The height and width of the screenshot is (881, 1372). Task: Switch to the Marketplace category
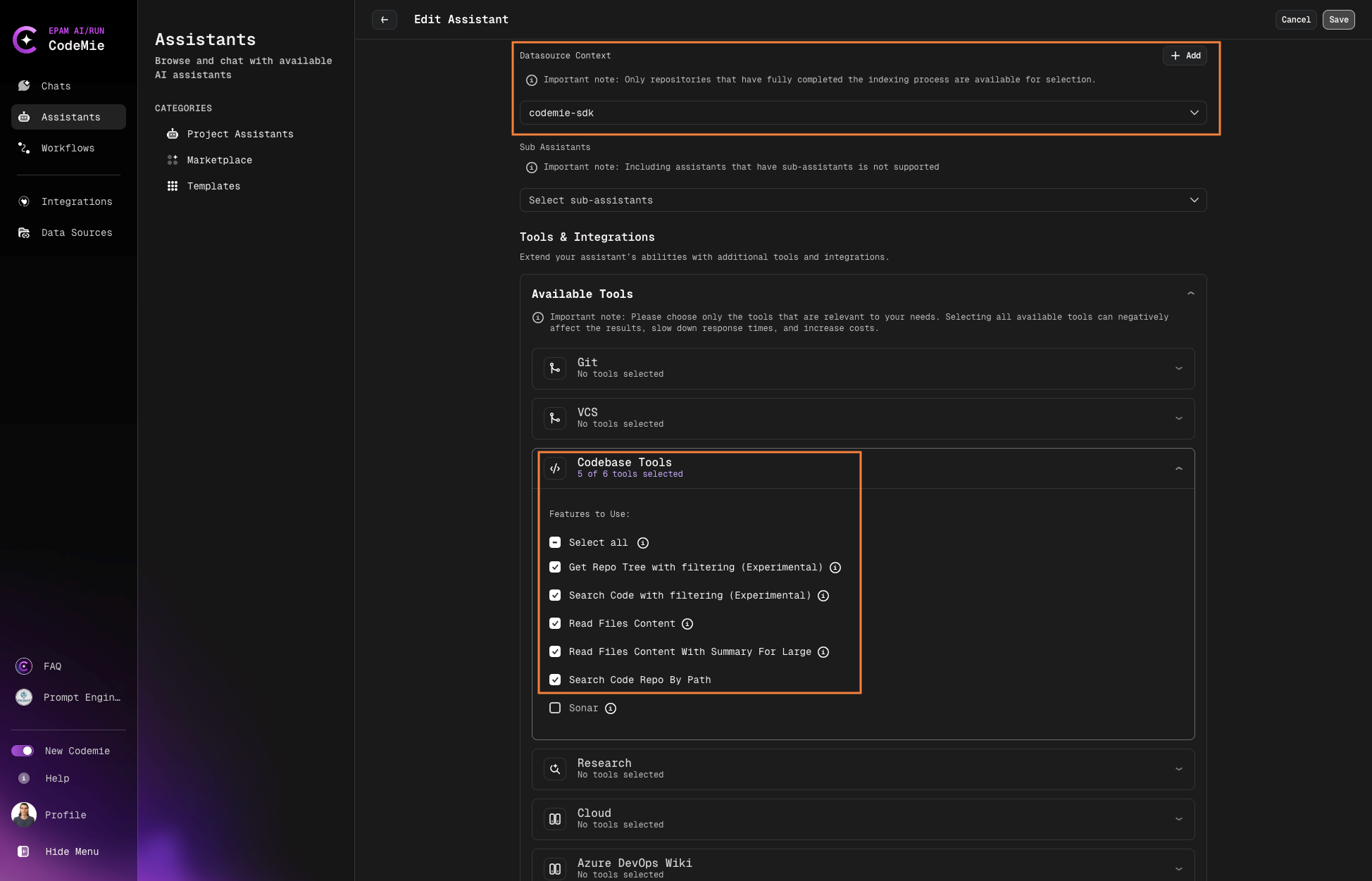219,160
